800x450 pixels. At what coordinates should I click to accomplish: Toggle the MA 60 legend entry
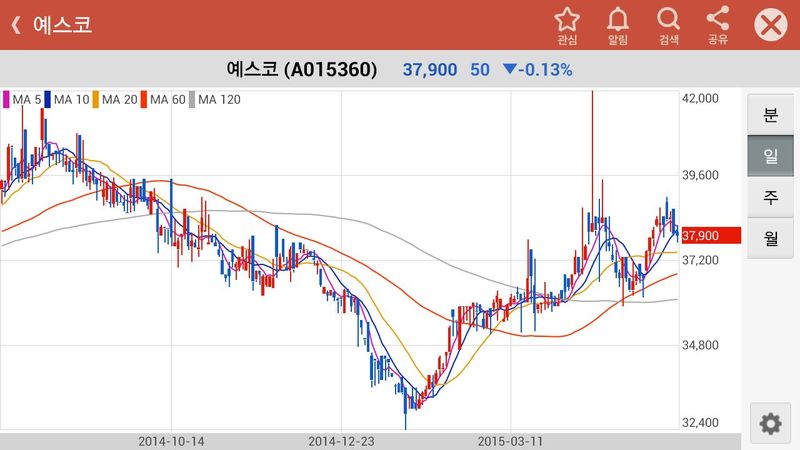click(x=164, y=99)
